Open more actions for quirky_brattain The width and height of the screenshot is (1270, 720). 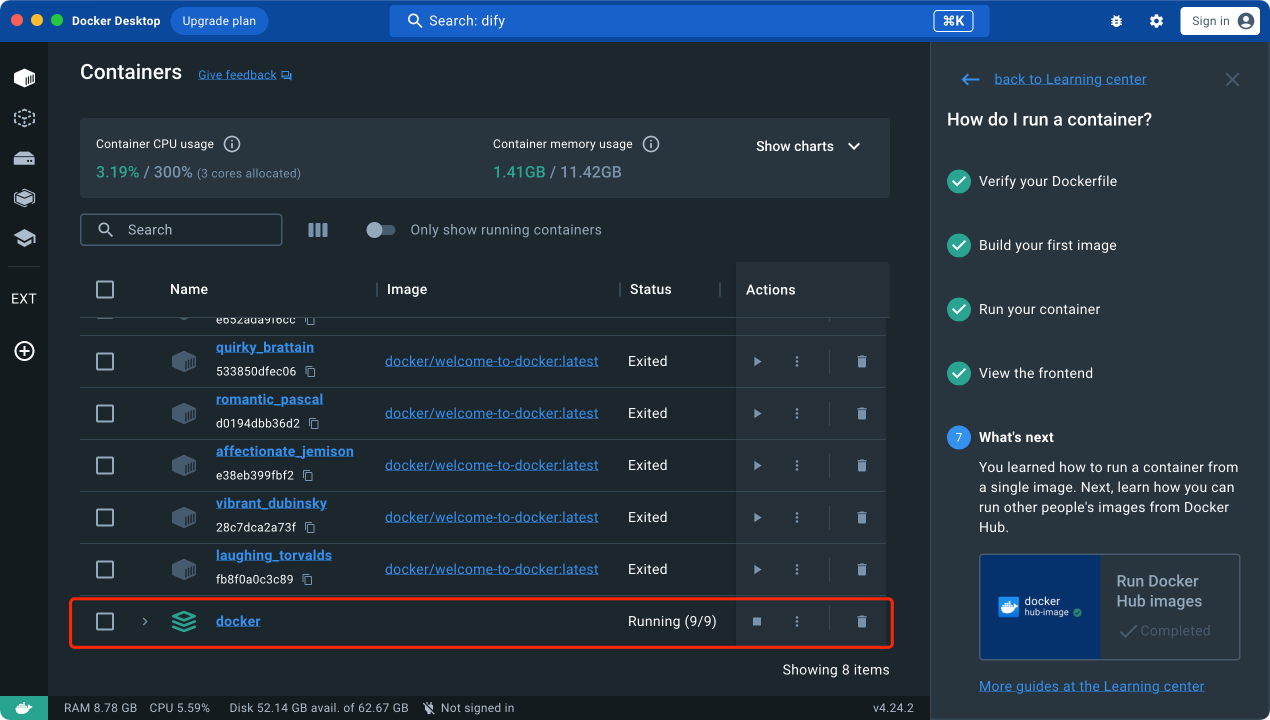point(797,361)
